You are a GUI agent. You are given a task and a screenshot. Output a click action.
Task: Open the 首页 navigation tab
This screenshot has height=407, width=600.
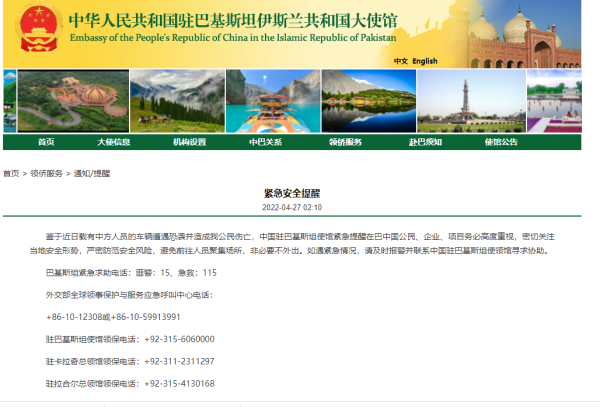pyautogui.click(x=46, y=142)
